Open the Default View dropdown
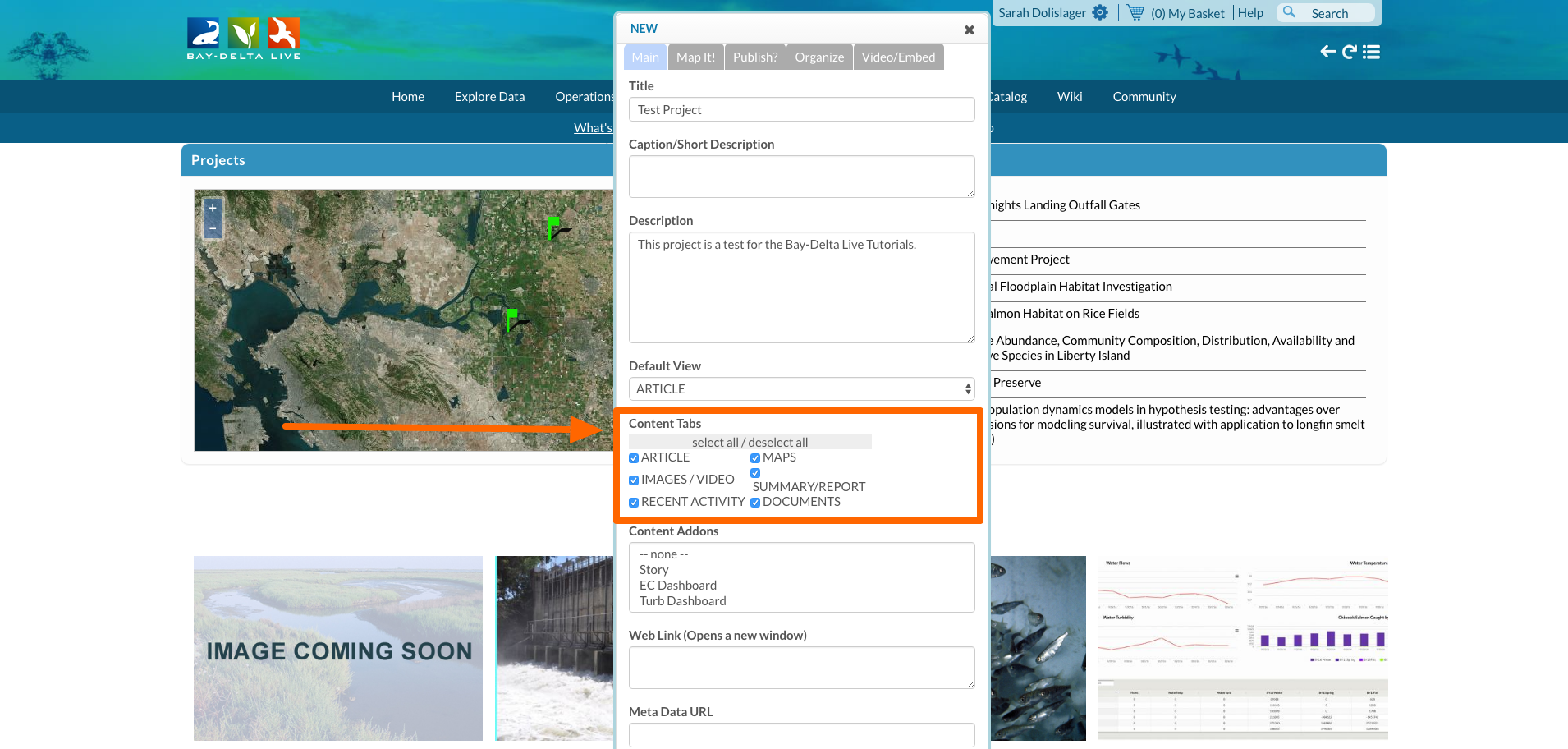Screen dimensions: 1568x749 point(801,389)
